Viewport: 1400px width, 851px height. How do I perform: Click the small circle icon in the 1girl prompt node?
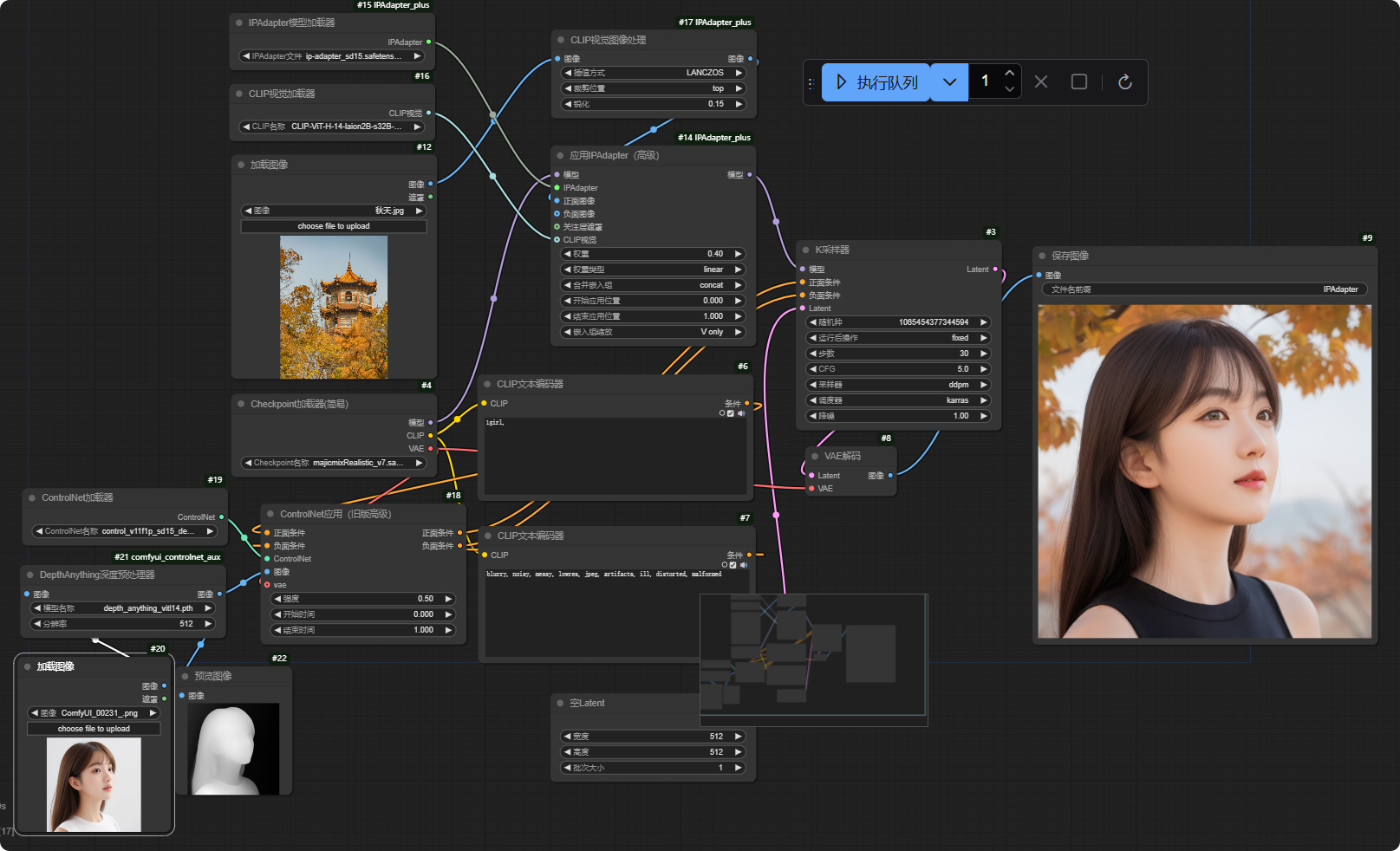click(x=722, y=413)
